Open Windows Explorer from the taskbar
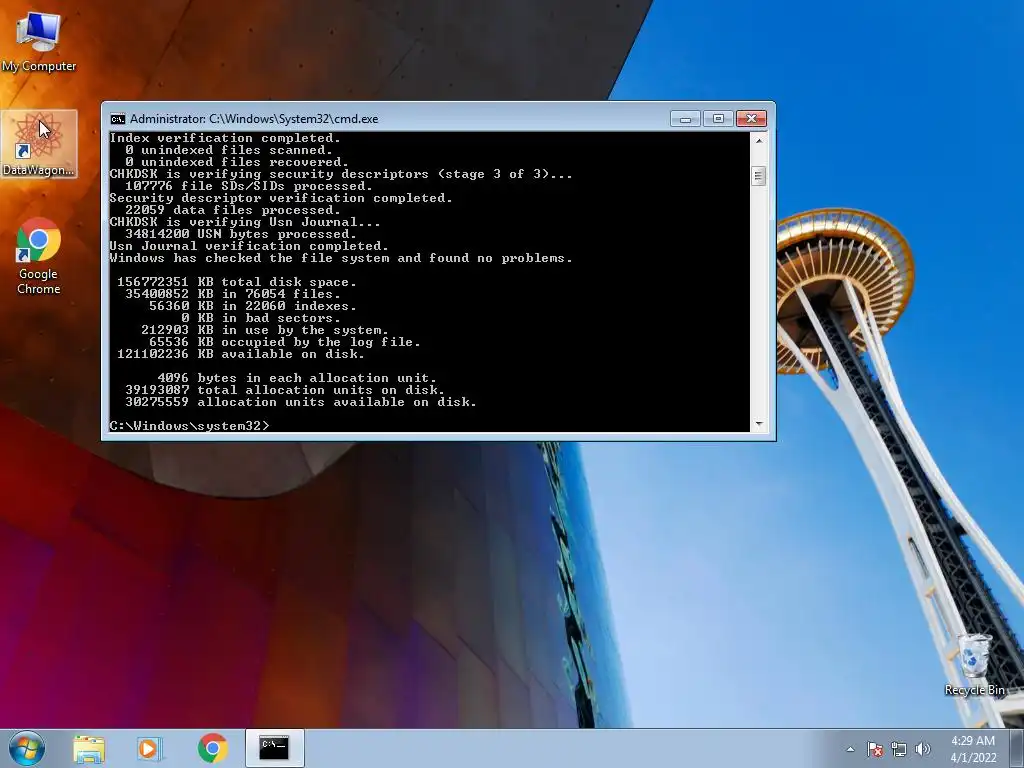Screen dimensions: 1024x768 click(x=89, y=748)
